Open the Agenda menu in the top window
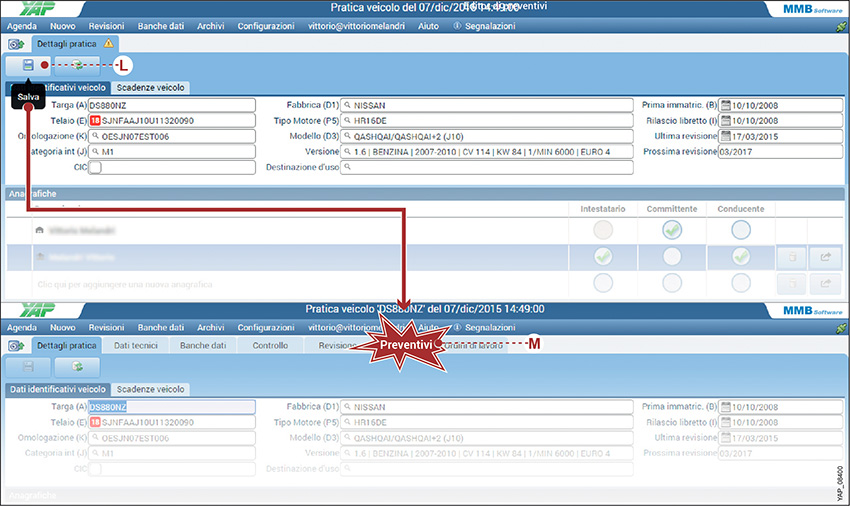Image resolution: width=850 pixels, height=506 pixels. [22, 26]
